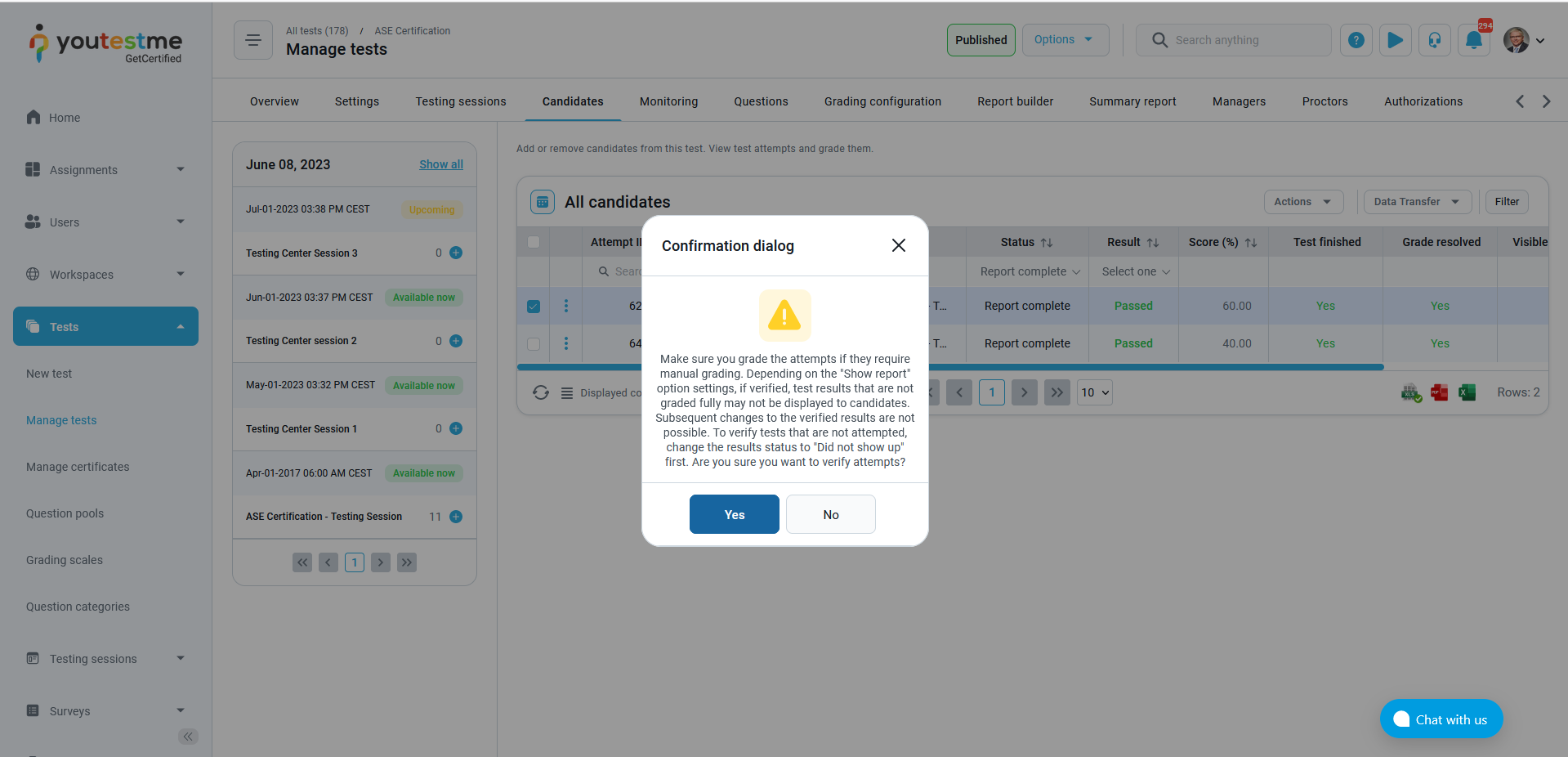
Task: Open the help question mark icon
Action: coord(1356,40)
